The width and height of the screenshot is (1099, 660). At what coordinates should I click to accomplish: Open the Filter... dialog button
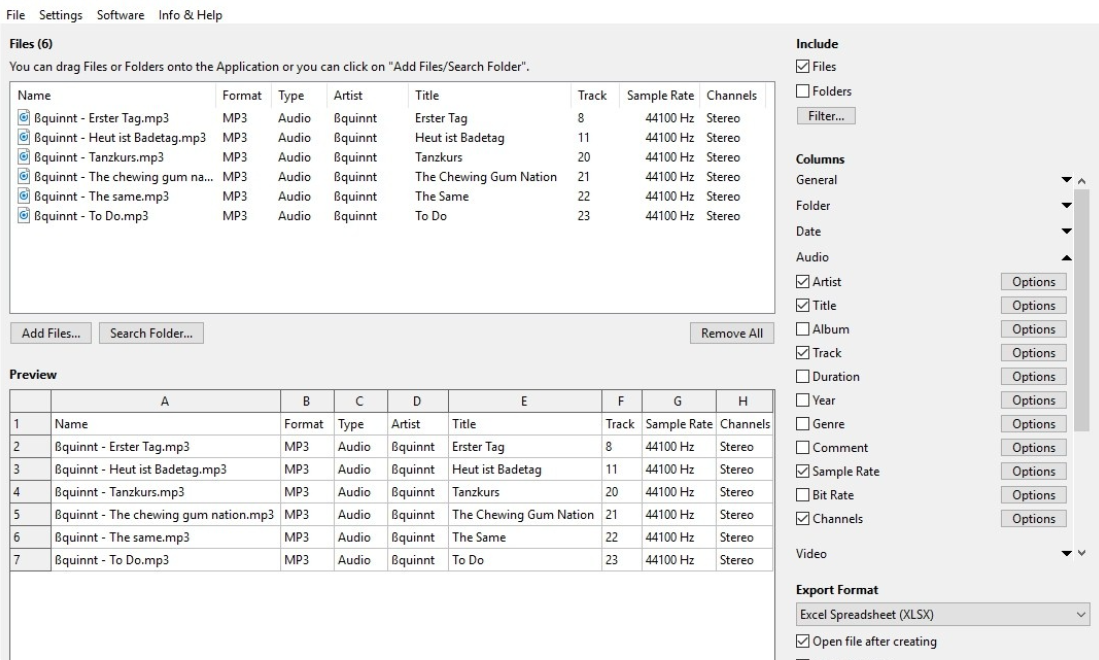[x=826, y=116]
